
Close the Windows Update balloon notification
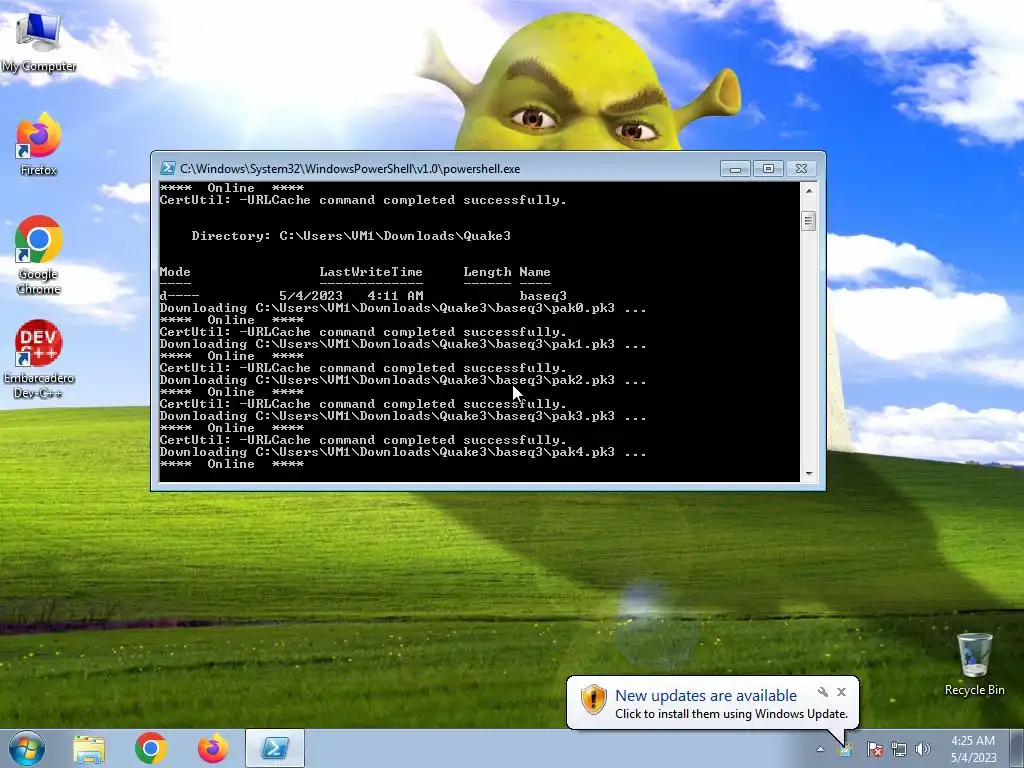pos(841,692)
